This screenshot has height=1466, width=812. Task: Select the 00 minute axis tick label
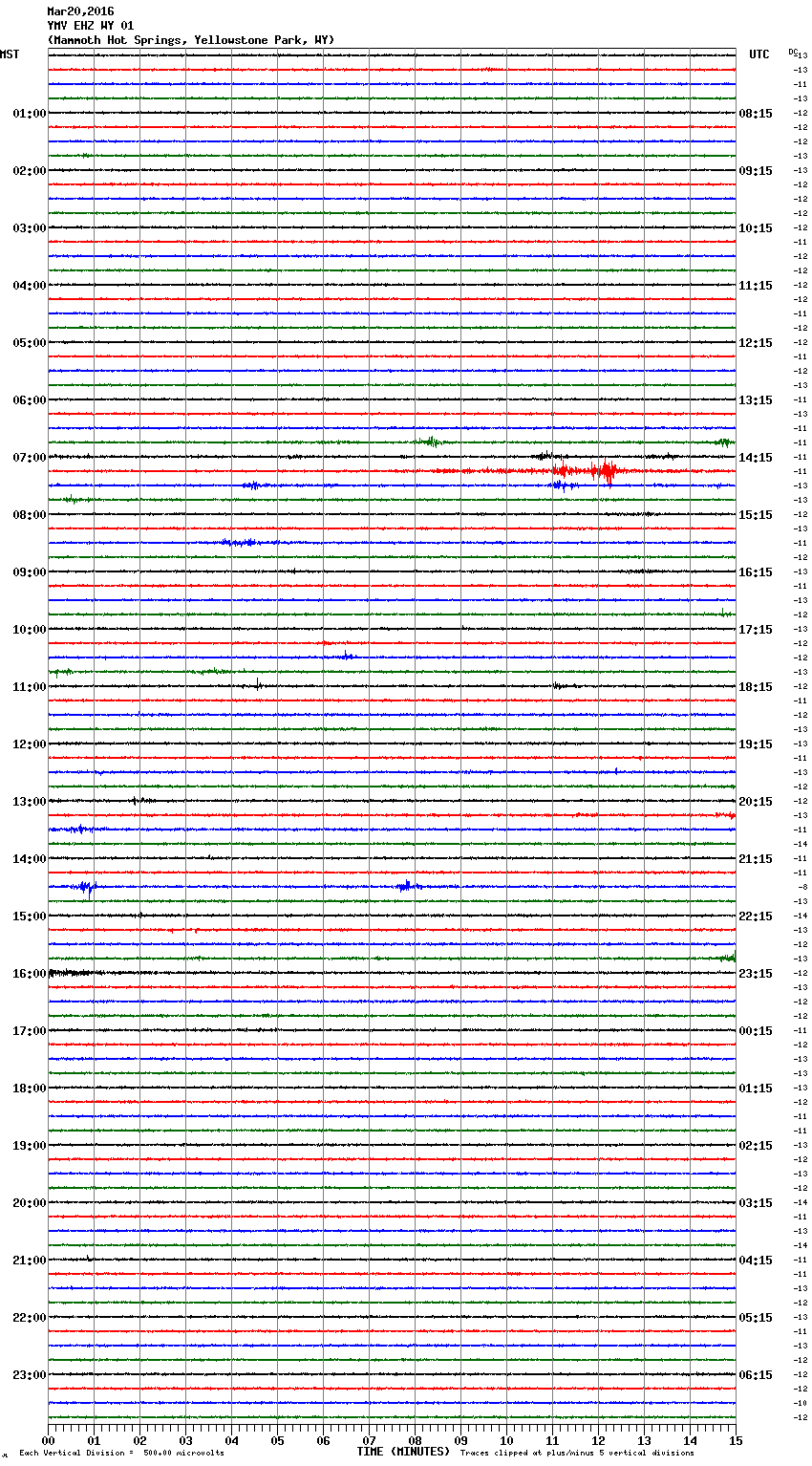[49, 1440]
